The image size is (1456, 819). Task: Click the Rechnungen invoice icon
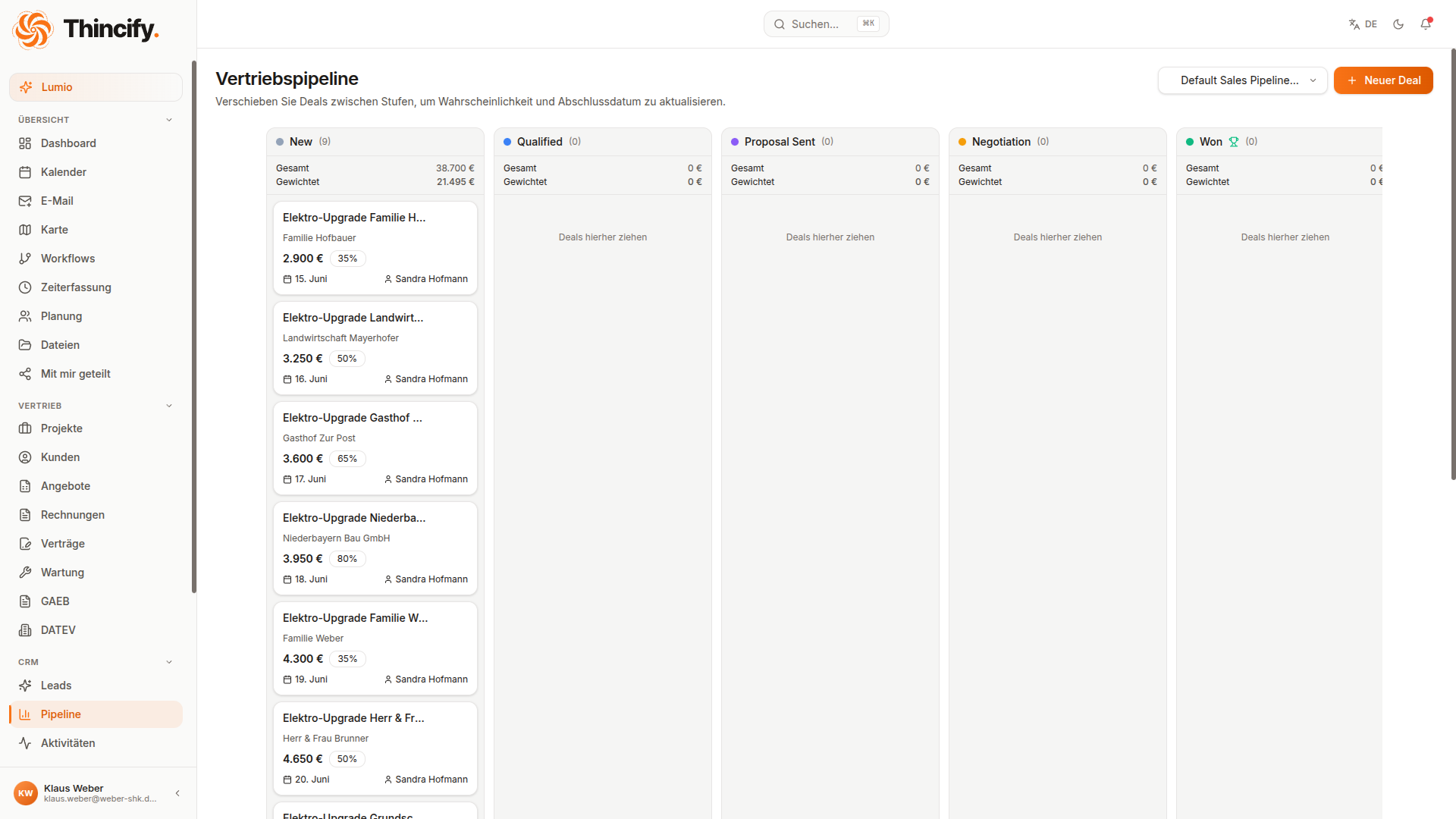click(25, 515)
